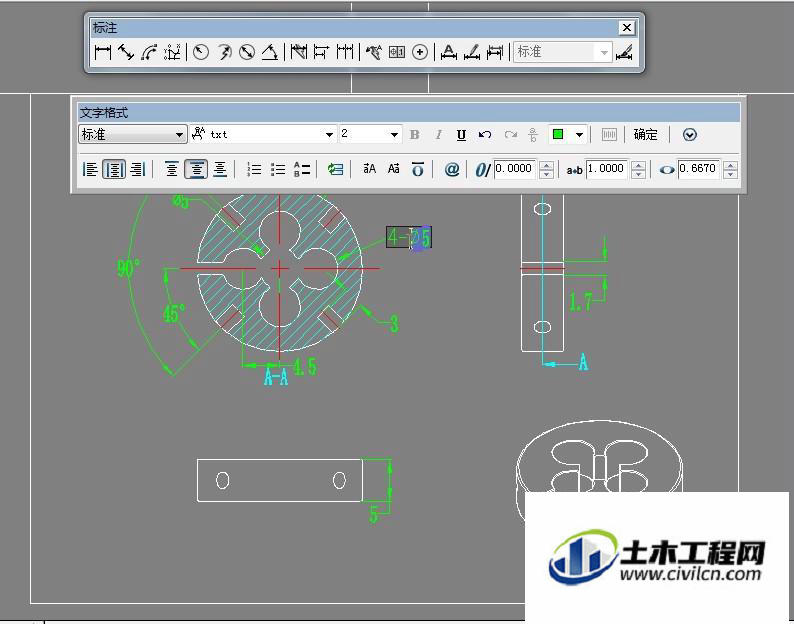Open the Dimension Style manager icon
The width and height of the screenshot is (794, 624).
624,52
